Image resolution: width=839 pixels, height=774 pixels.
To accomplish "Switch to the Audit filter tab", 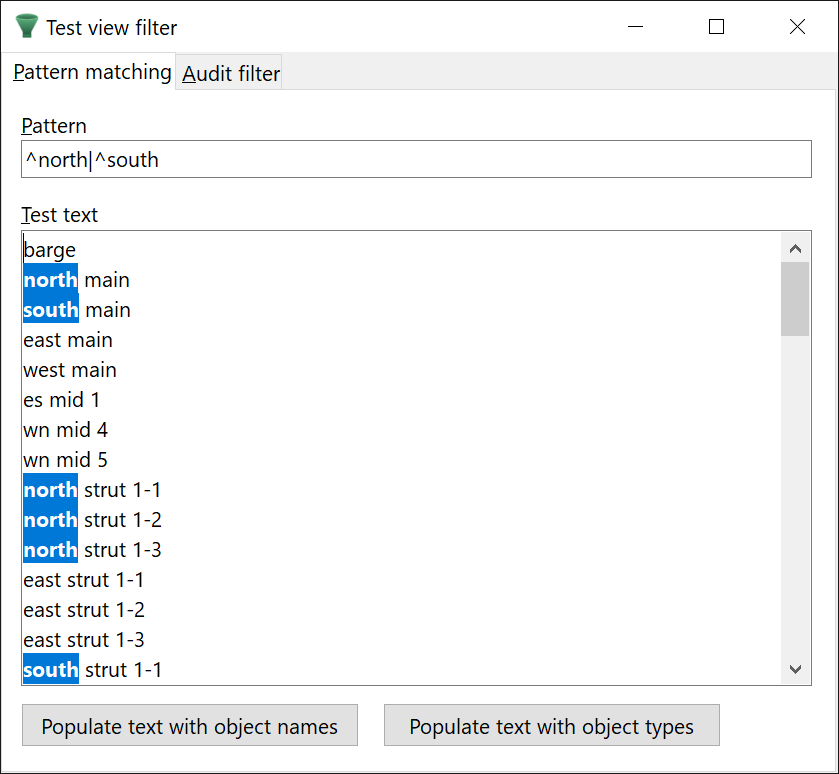I will coord(231,74).
